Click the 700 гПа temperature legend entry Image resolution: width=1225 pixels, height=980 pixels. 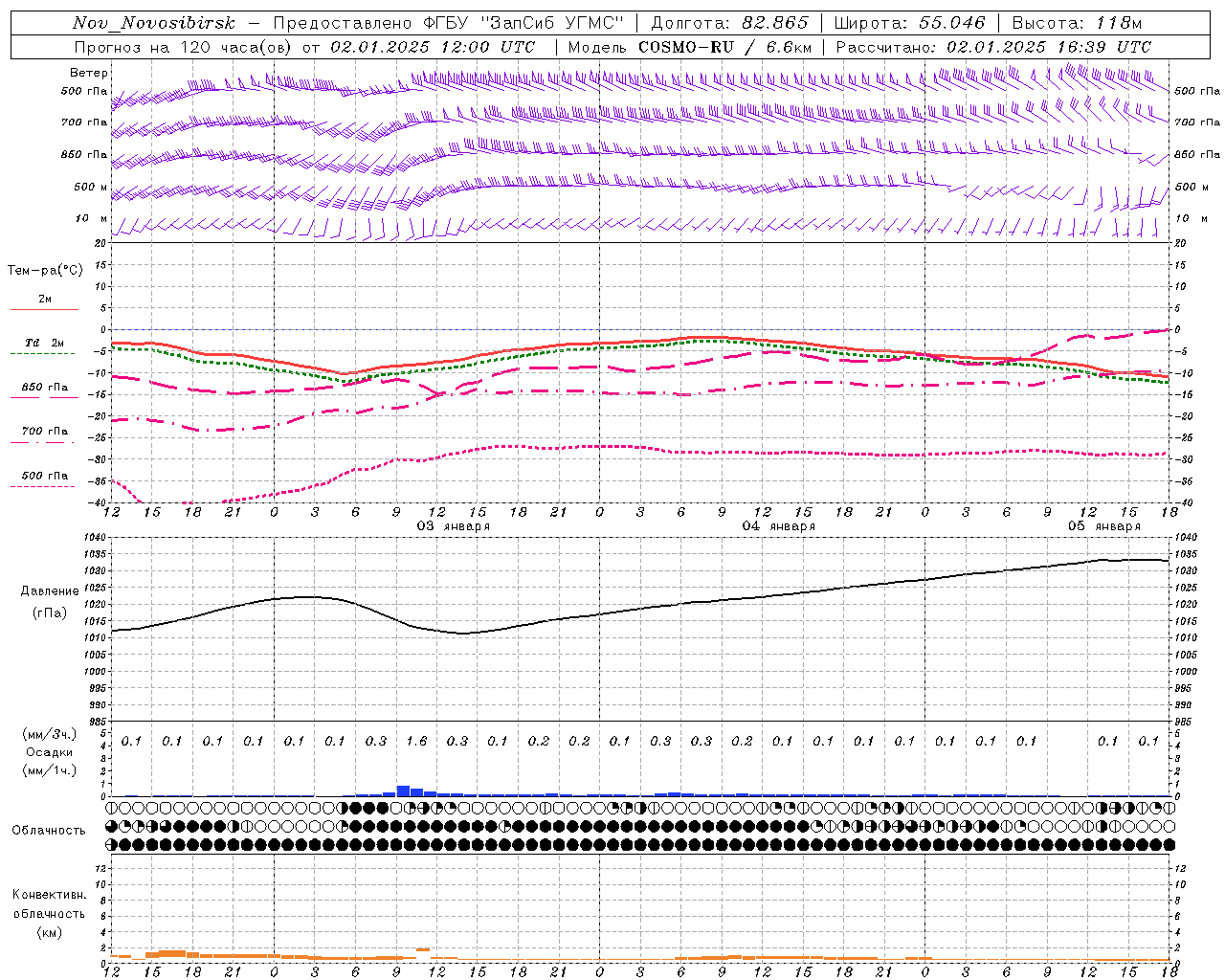point(44,432)
